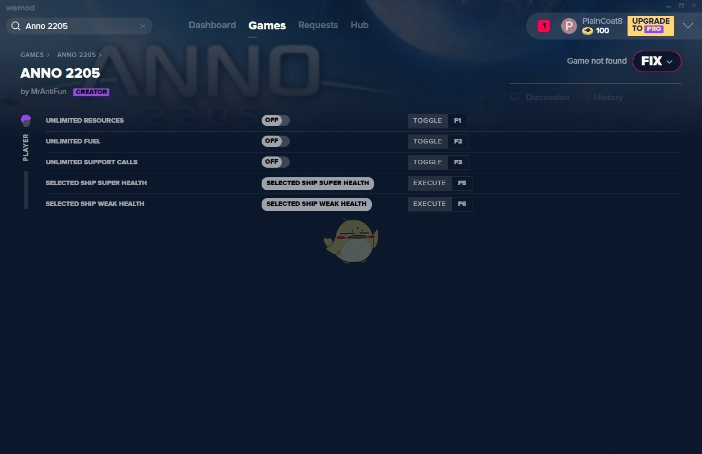The image size is (702, 454).
Task: Click the purple Player category icon
Action: click(x=26, y=120)
